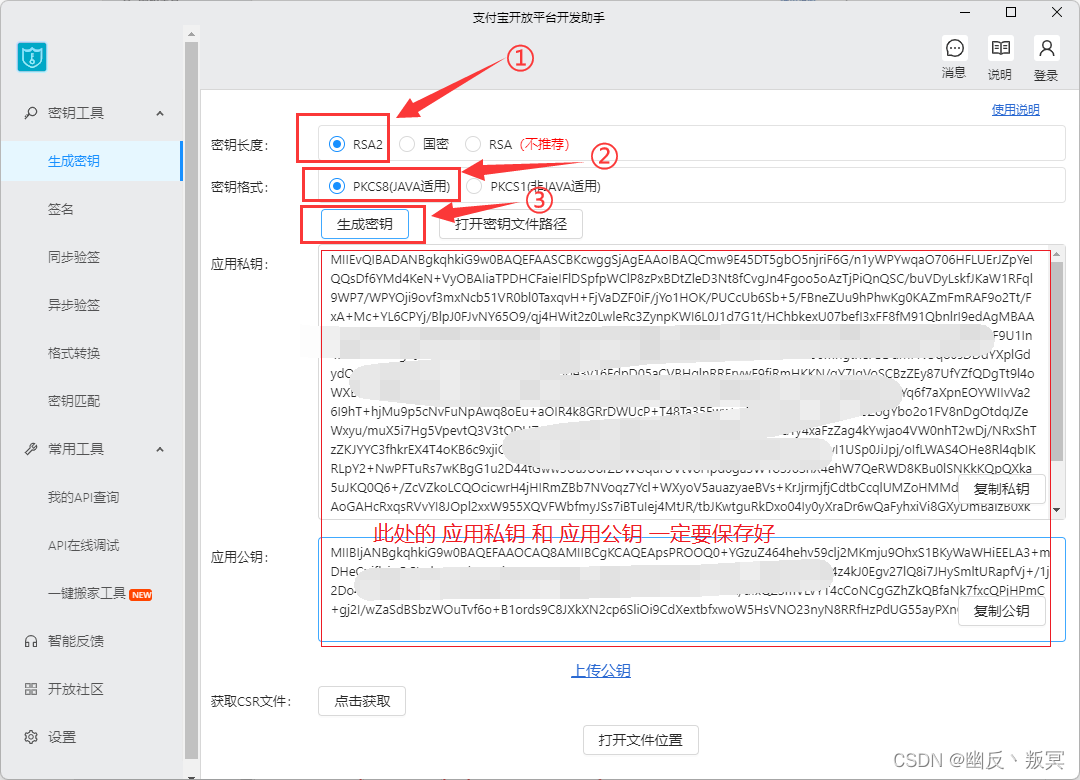The height and width of the screenshot is (780, 1080).
Task: Minimize the window
Action: click(965, 12)
